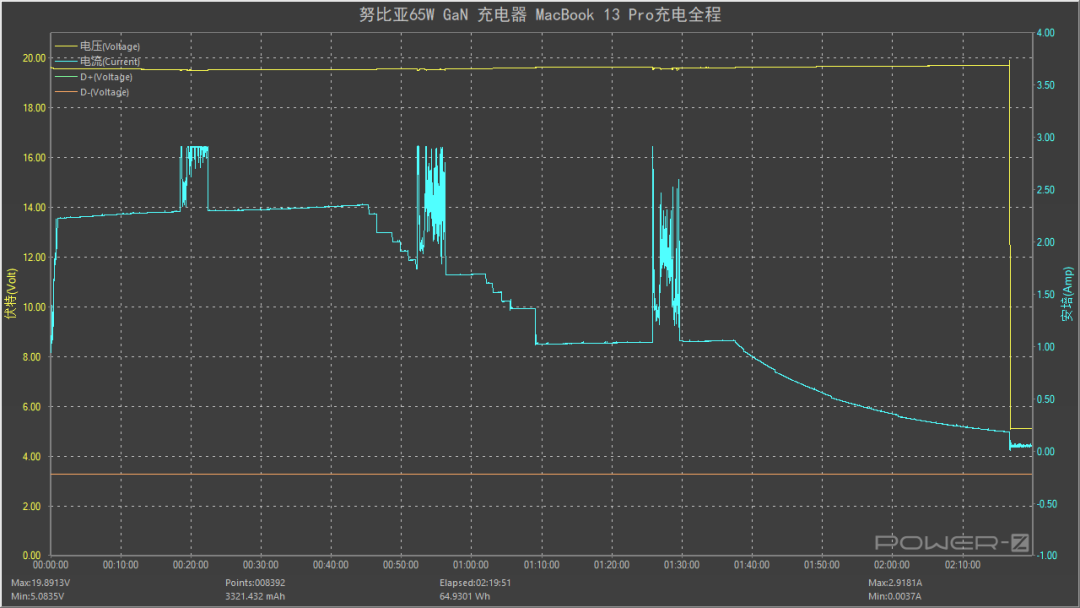Click the Max:2.9181A readout
Viewport: 1080px width, 608px height.
click(895, 583)
